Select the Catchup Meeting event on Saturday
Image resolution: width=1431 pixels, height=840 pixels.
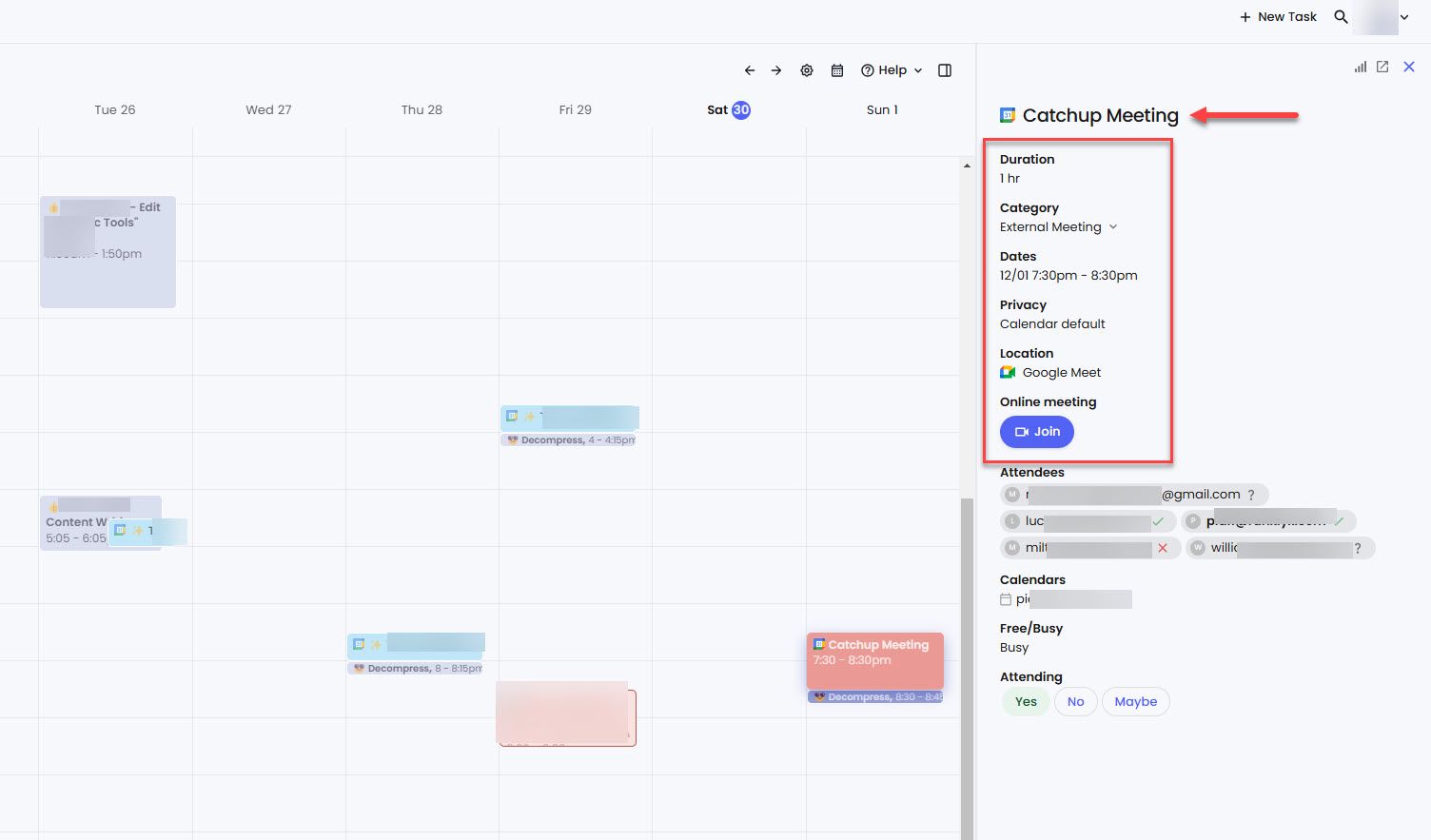873,659
